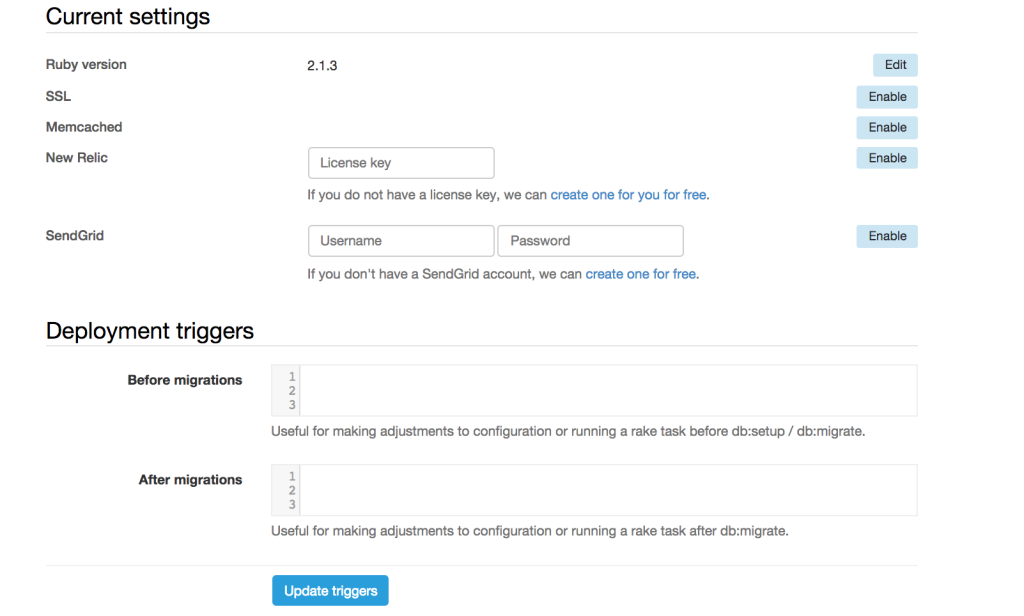This screenshot has height=616, width=1024.
Task: Click the Ruby version value 2.1.3
Action: 322,66
